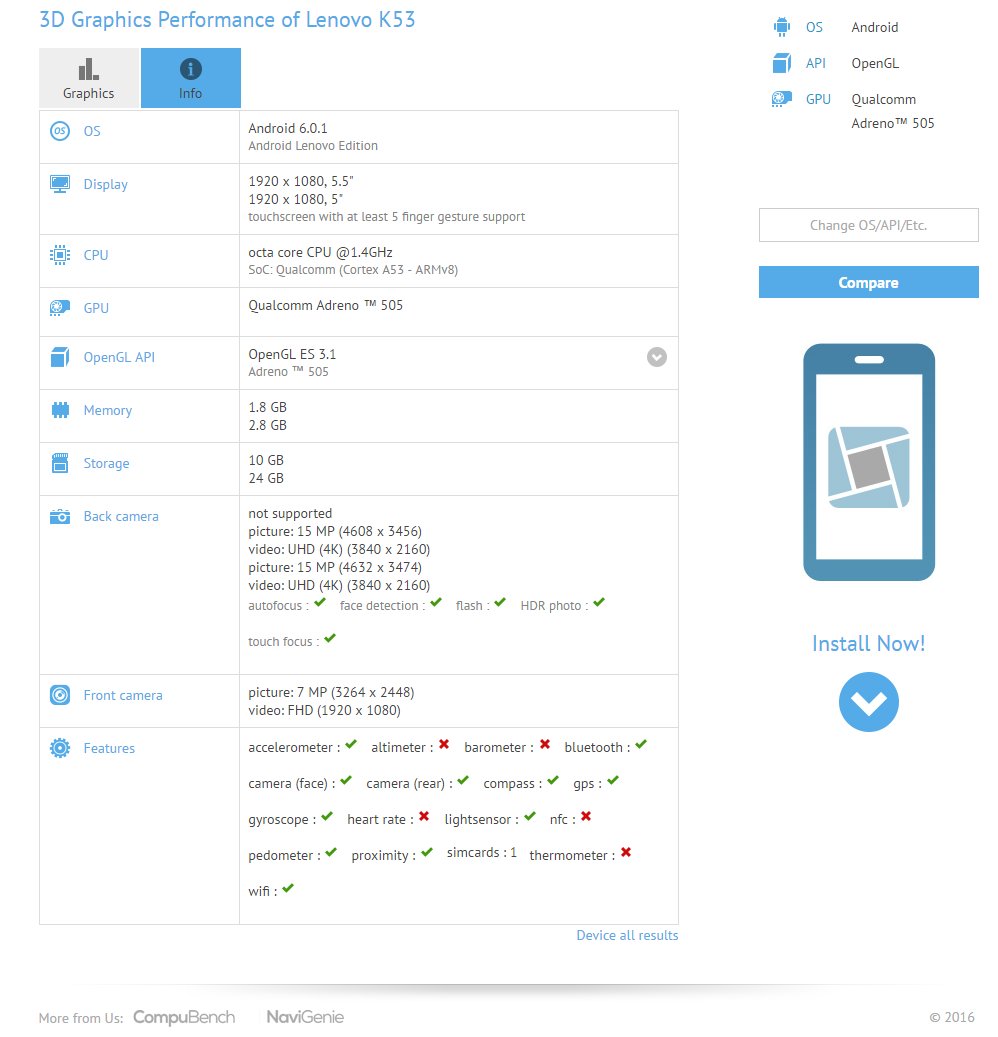Click the Front camera lens icon

(x=60, y=695)
